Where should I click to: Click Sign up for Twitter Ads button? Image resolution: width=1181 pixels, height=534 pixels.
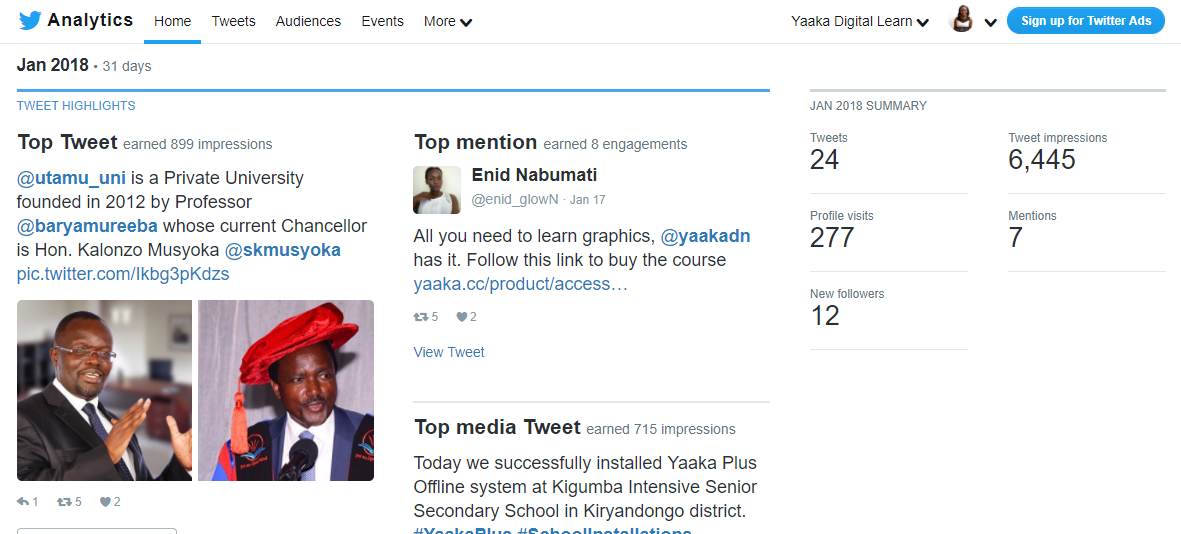click(x=1085, y=21)
